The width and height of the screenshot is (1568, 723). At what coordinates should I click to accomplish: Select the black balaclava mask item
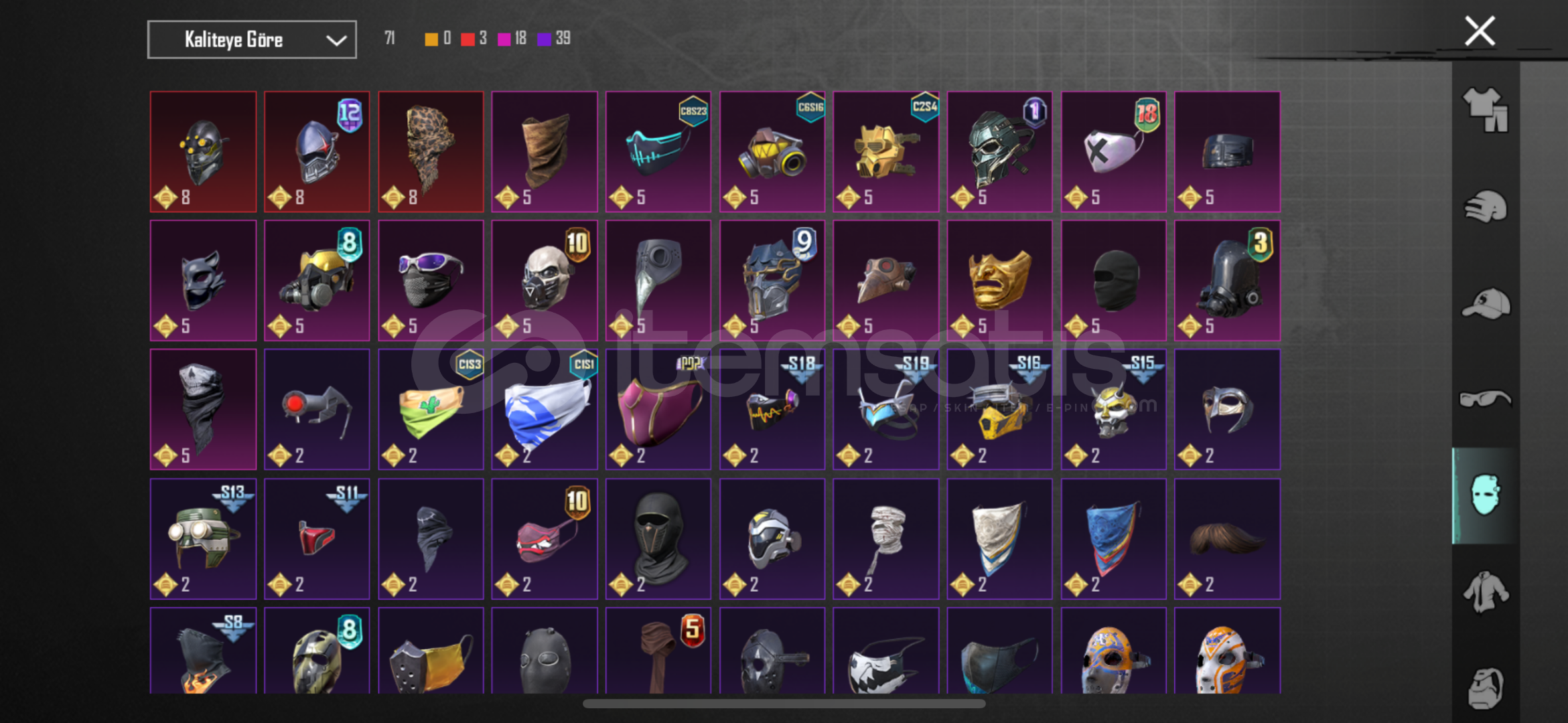coord(1113,280)
